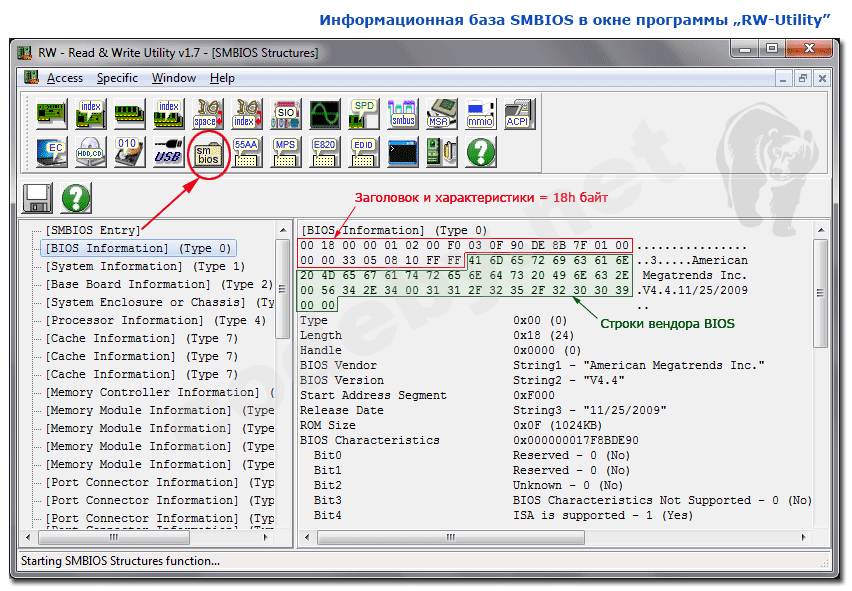The width and height of the screenshot is (852, 591).
Task: Click the green help icon beside Save
Action: tap(76, 197)
